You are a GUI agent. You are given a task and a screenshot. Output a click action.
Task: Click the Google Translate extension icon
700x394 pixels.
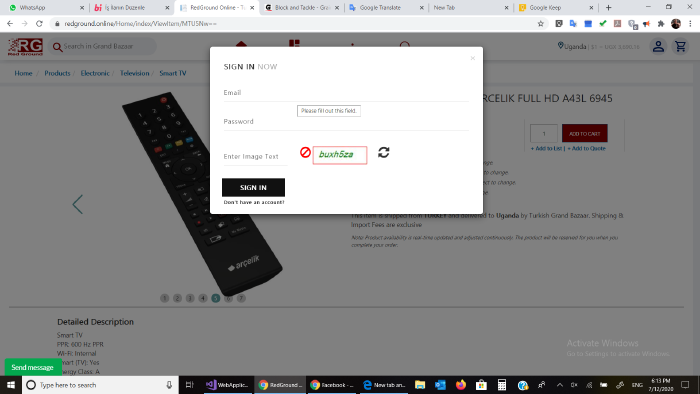point(573,24)
